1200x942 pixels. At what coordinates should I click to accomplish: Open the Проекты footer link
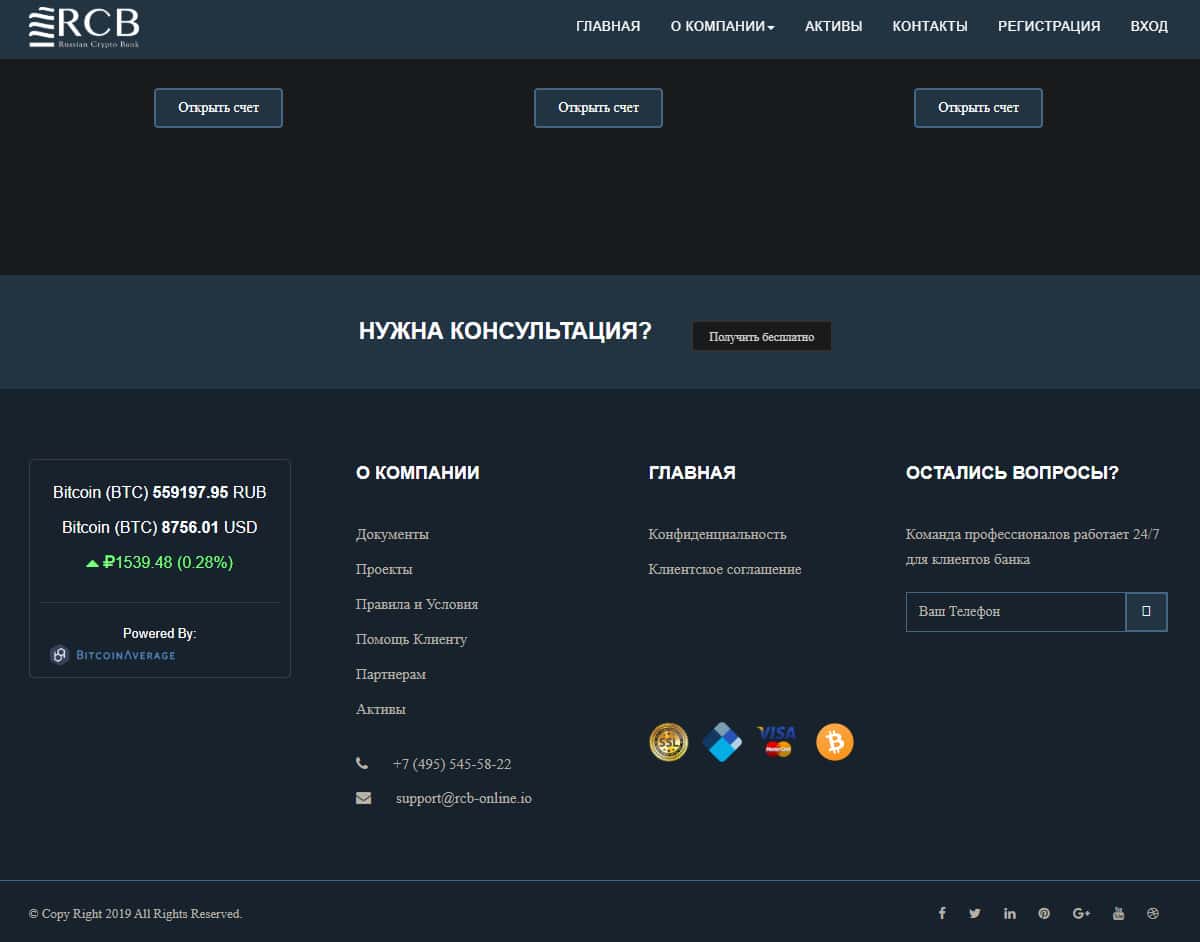(x=384, y=570)
